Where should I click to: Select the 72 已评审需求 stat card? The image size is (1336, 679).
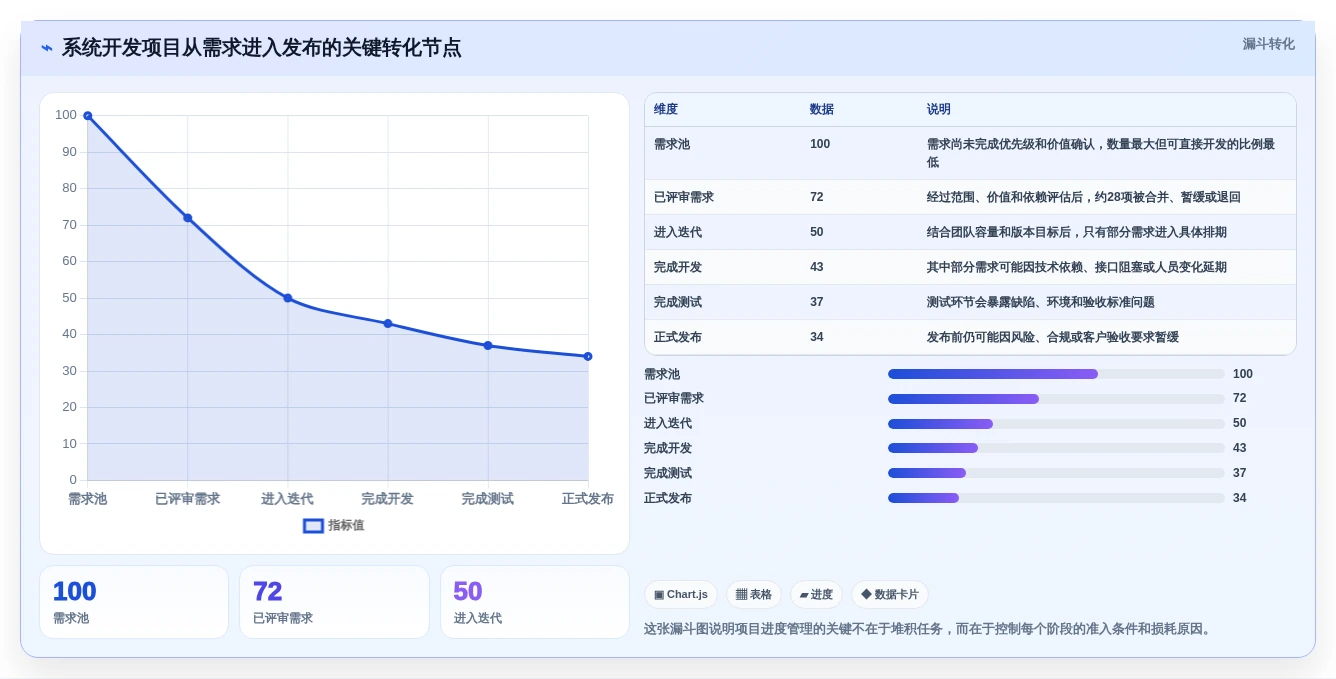click(x=334, y=602)
